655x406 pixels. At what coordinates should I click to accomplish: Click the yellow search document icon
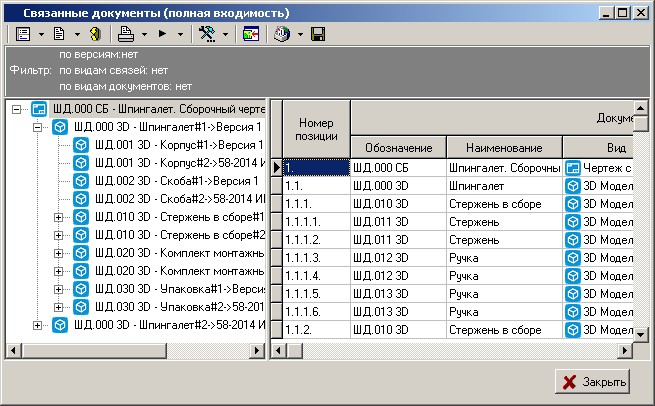tap(95, 34)
